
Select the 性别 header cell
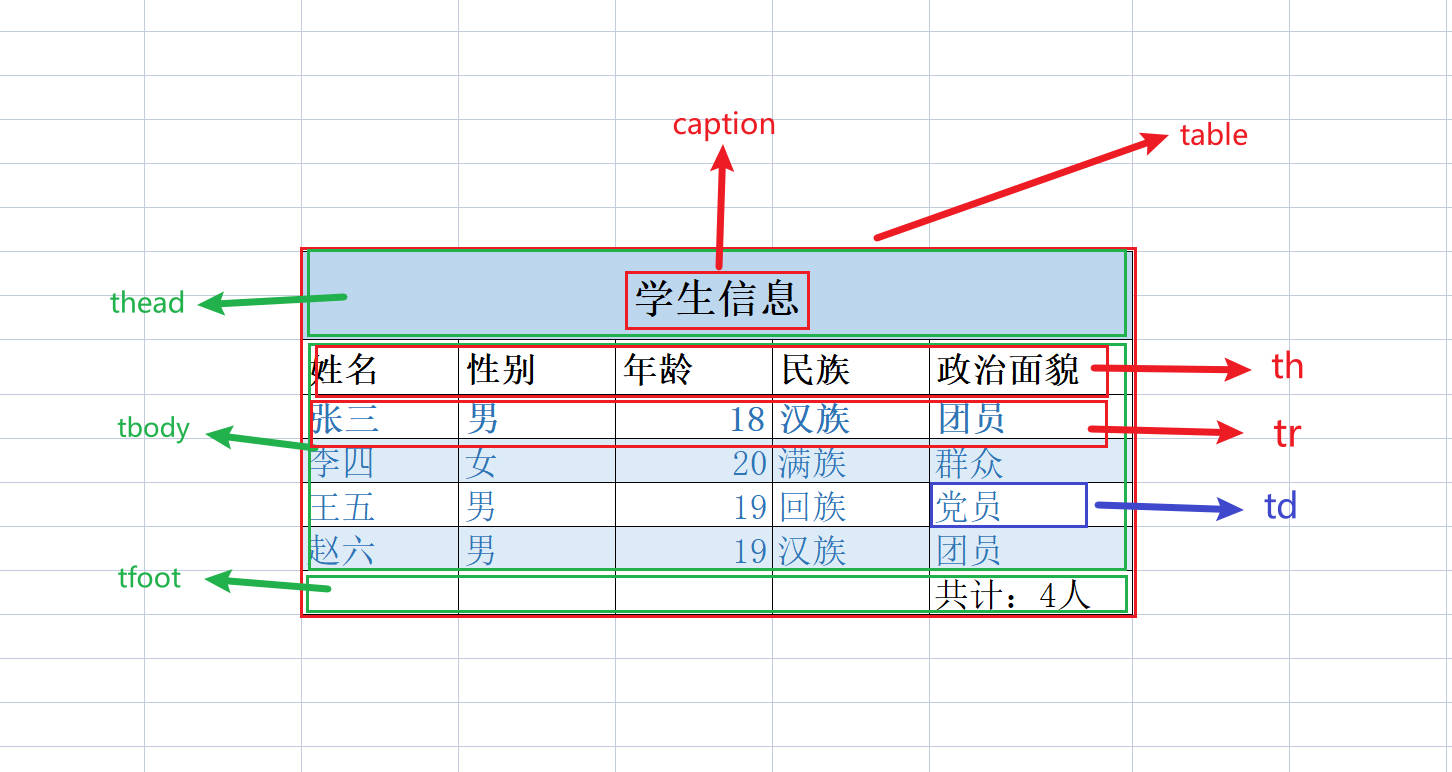pyautogui.click(x=537, y=370)
